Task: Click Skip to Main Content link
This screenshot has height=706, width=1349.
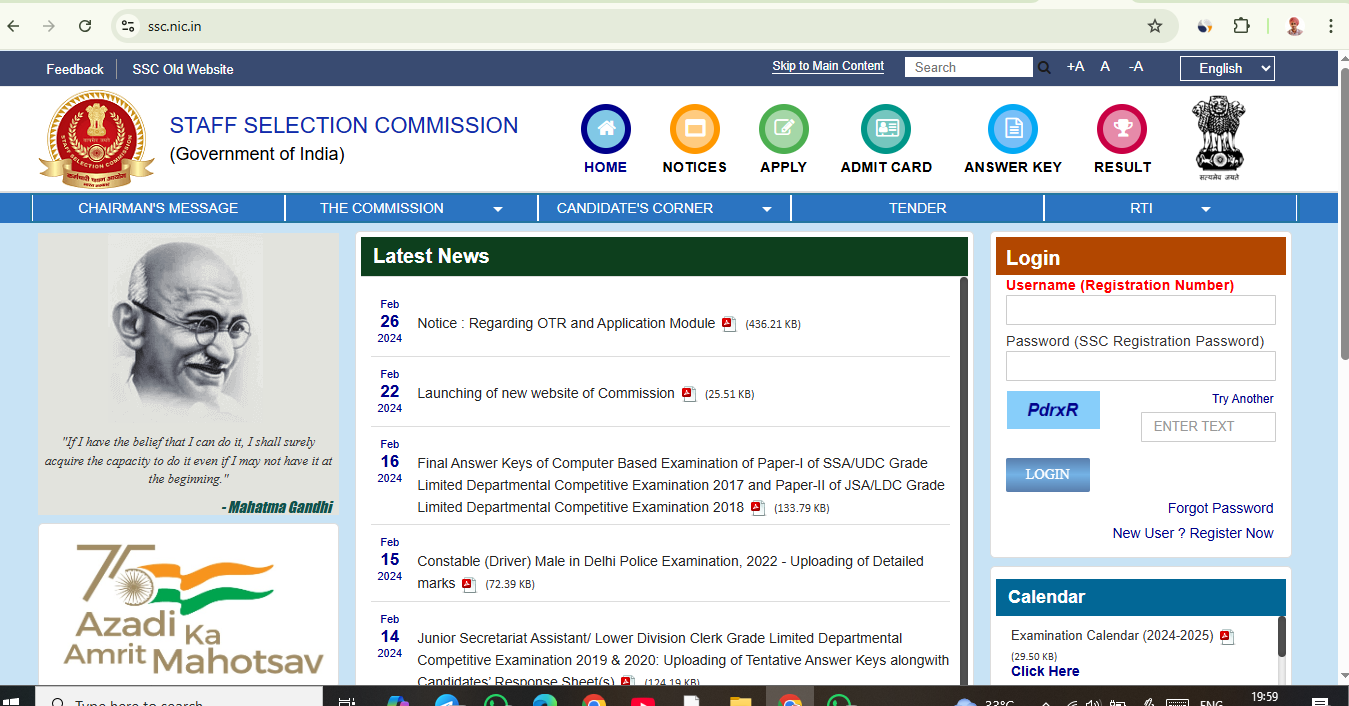Action: 828,66
